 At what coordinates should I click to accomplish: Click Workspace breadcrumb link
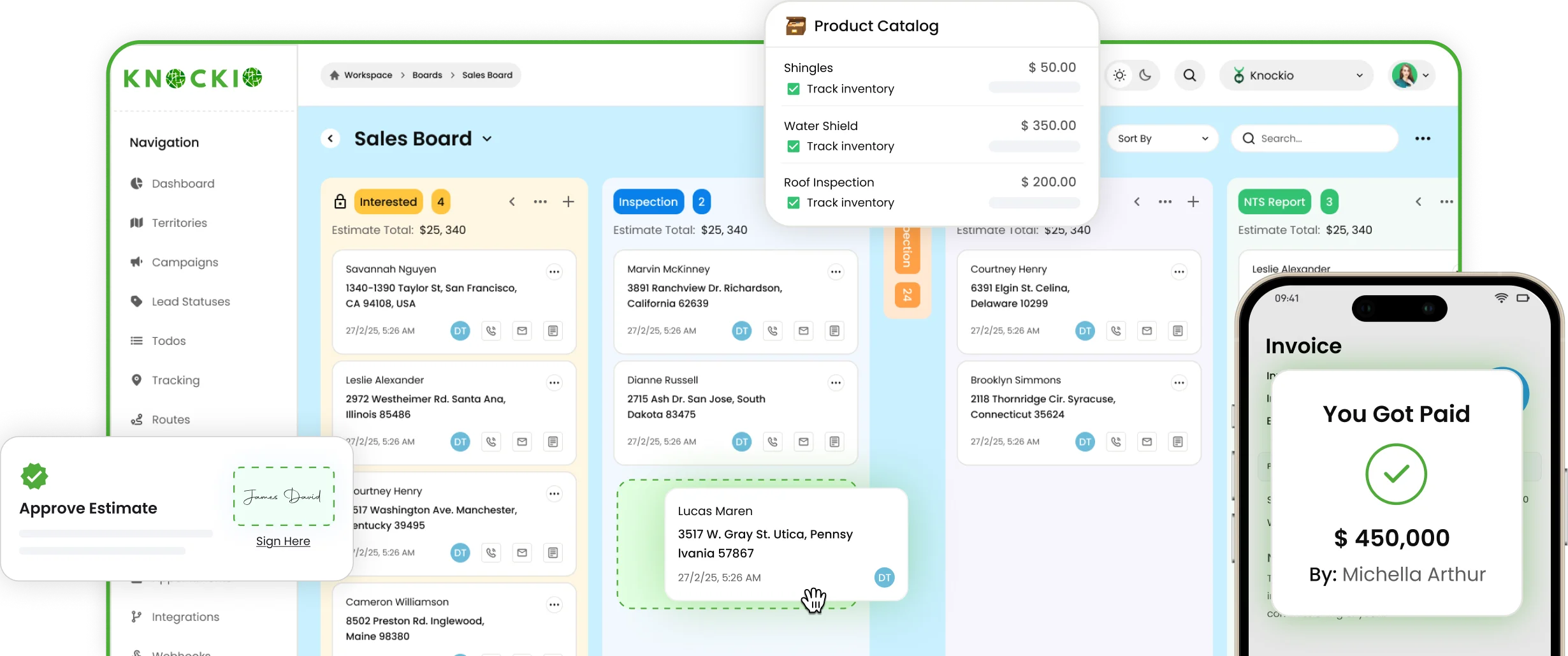(368, 75)
